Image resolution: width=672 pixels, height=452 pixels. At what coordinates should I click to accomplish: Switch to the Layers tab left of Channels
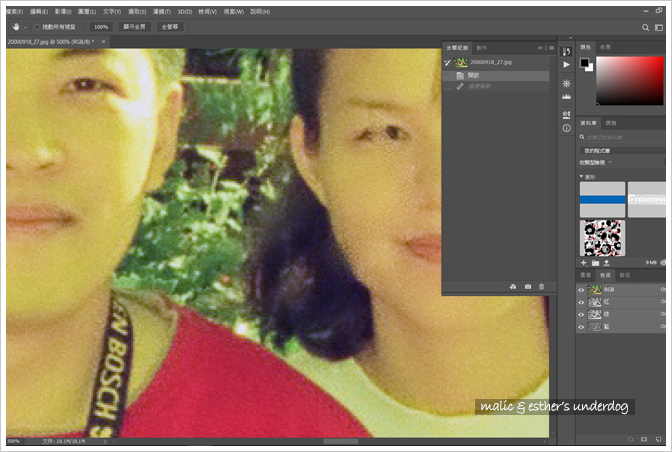585,275
